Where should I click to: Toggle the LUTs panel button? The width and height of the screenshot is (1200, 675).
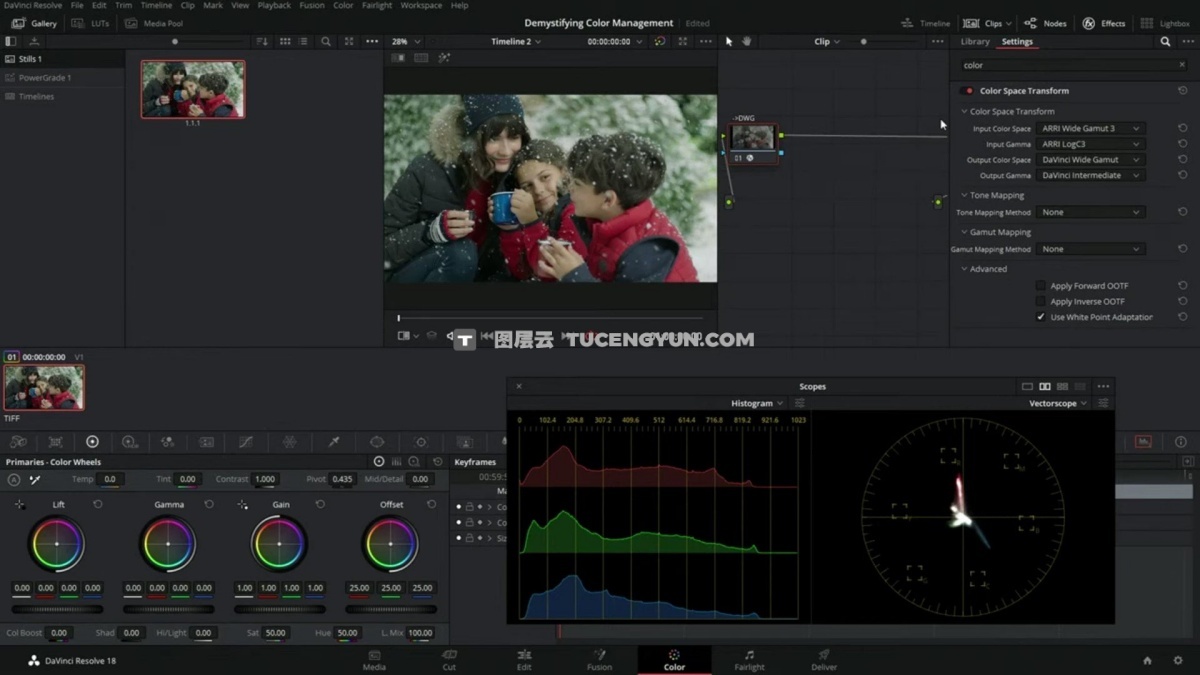coord(91,23)
